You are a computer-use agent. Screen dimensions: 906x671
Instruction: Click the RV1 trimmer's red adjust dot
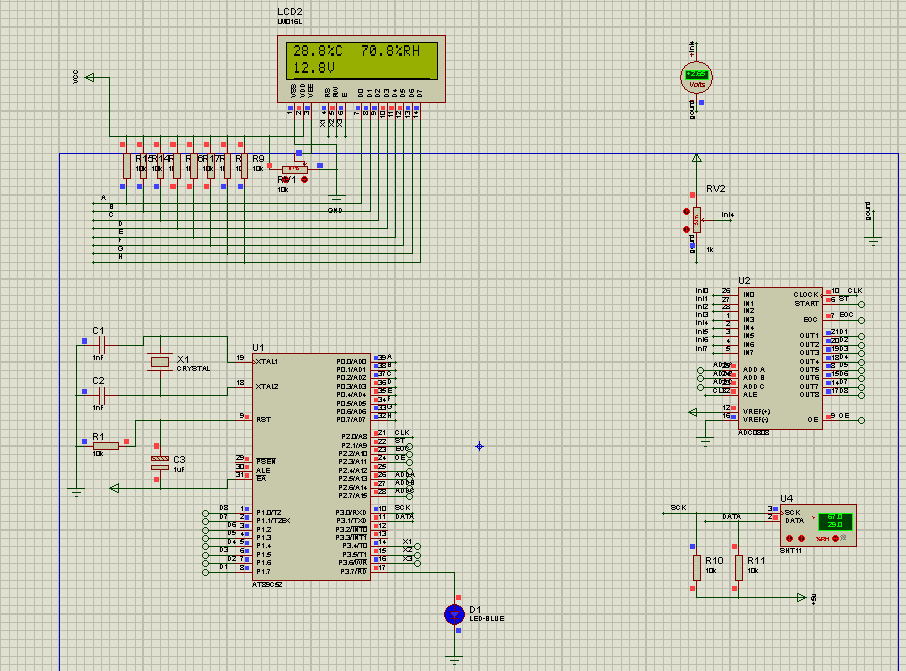pyautogui.click(x=305, y=180)
